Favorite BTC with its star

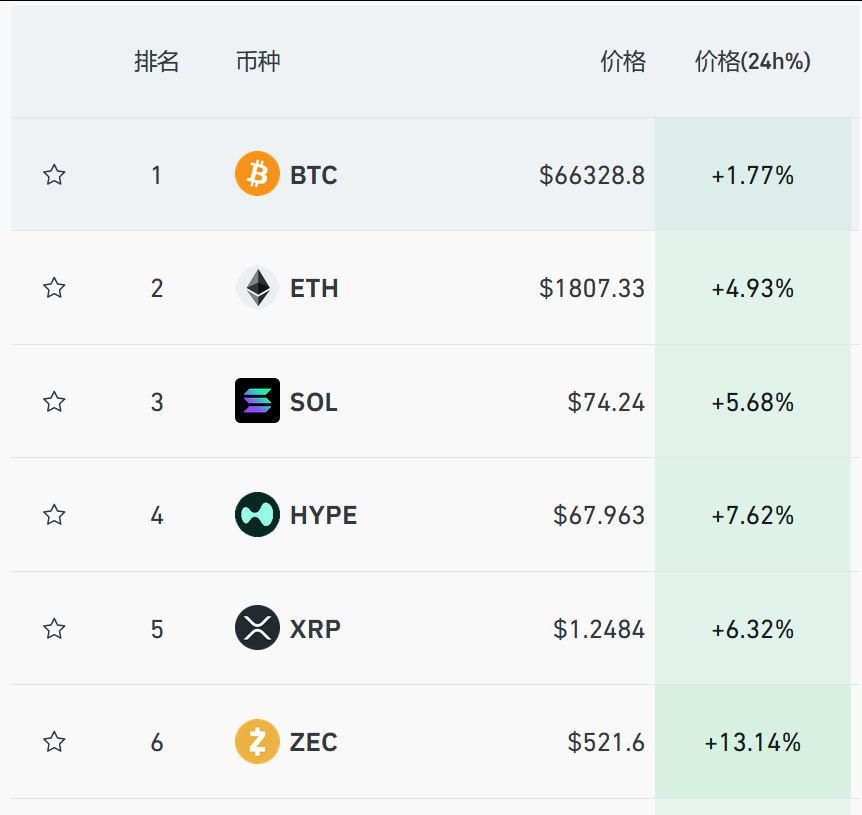54,175
